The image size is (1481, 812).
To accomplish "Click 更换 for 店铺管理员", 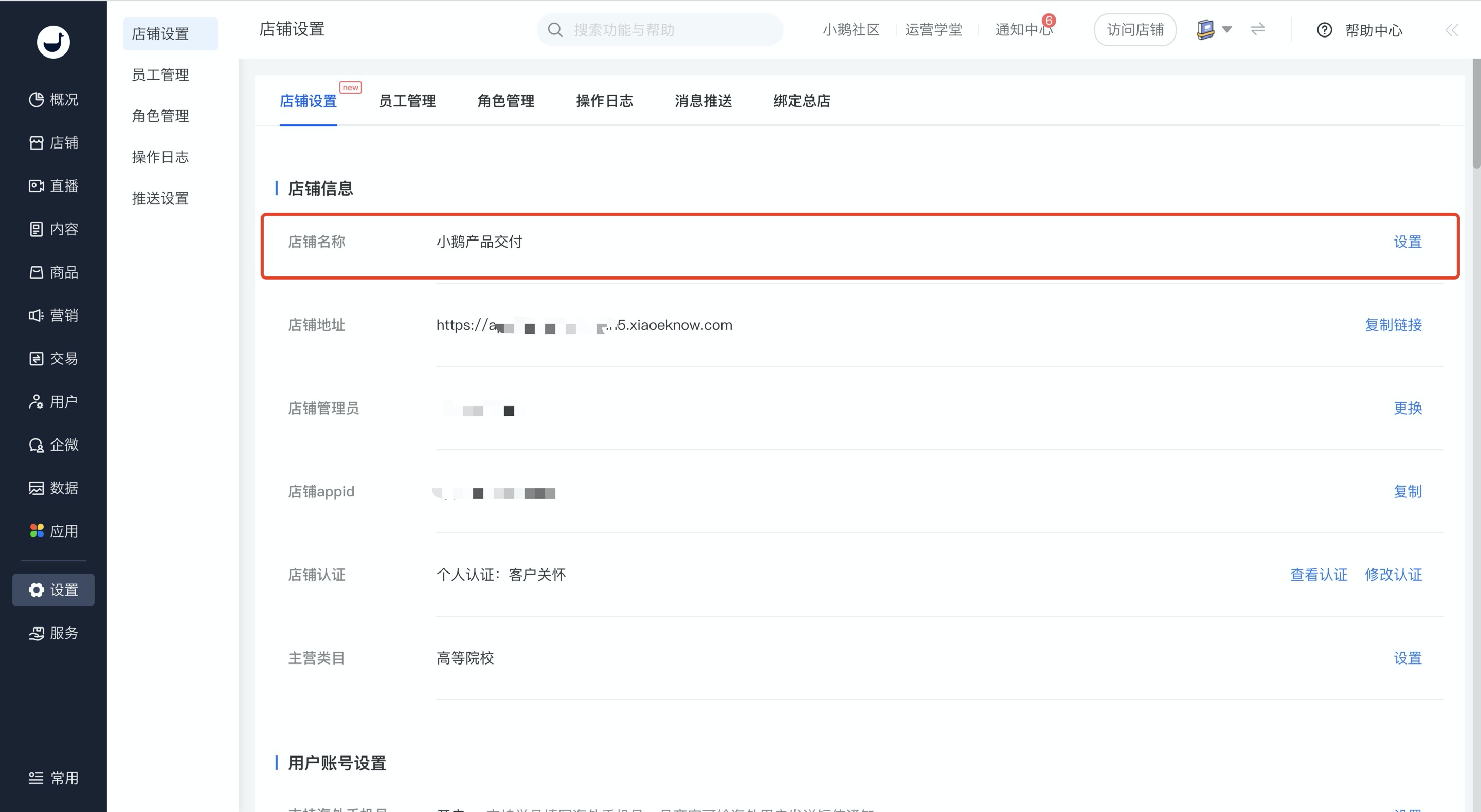I will coord(1407,409).
